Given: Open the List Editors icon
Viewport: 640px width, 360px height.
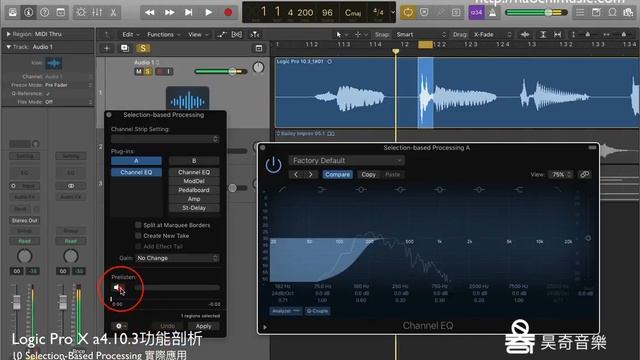Looking at the screenshot, I should [x=580, y=13].
